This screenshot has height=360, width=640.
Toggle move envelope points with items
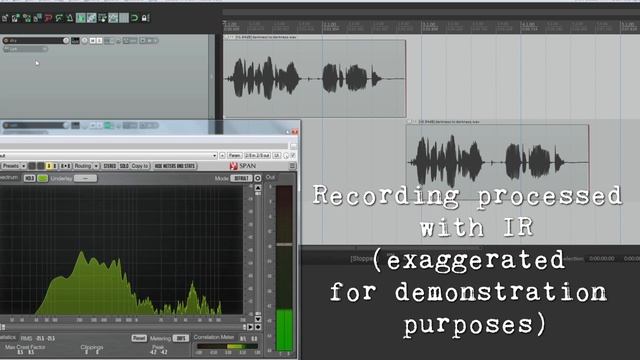click(x=113, y=18)
